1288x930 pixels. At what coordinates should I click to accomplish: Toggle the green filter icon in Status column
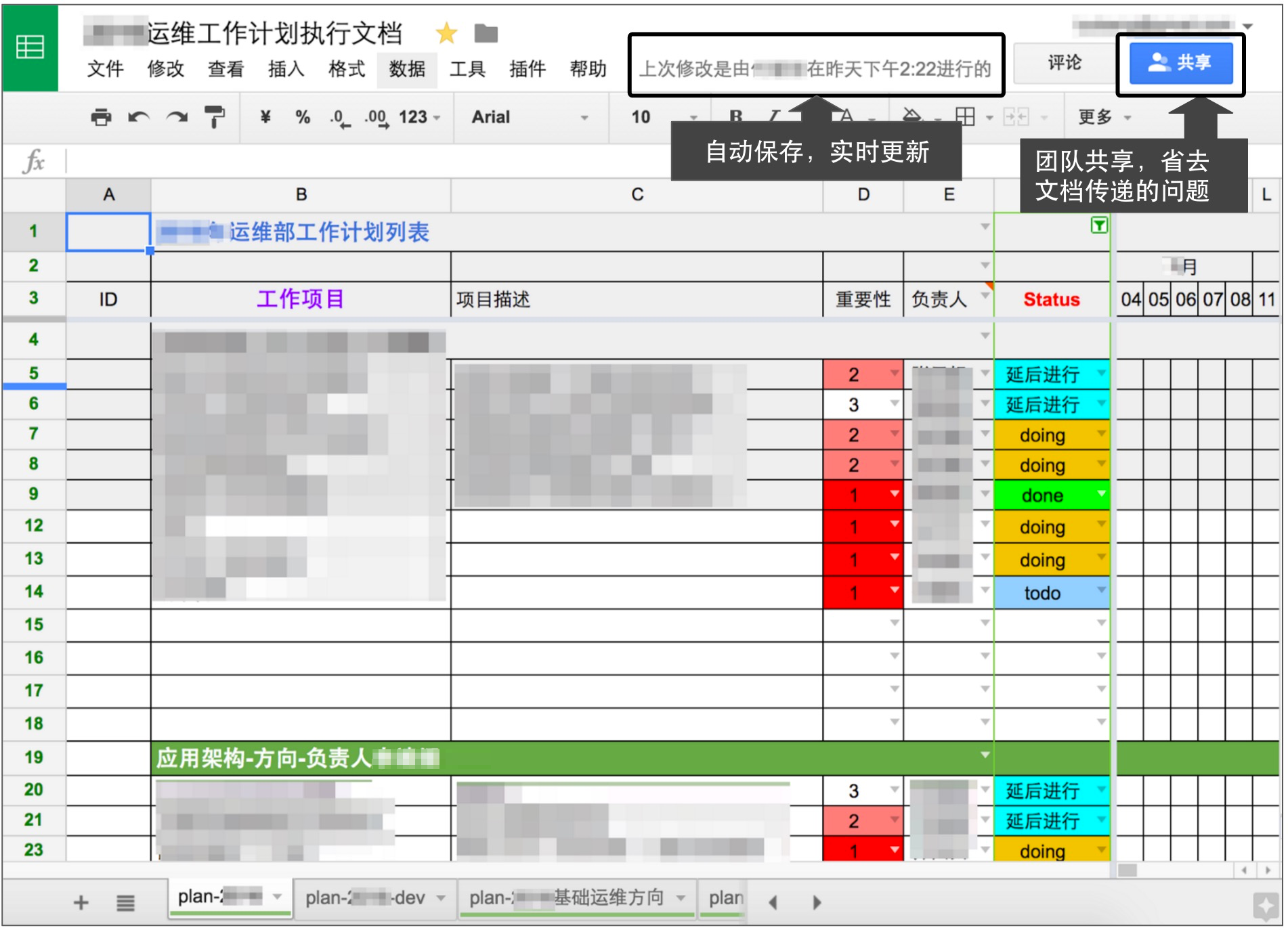[1099, 225]
